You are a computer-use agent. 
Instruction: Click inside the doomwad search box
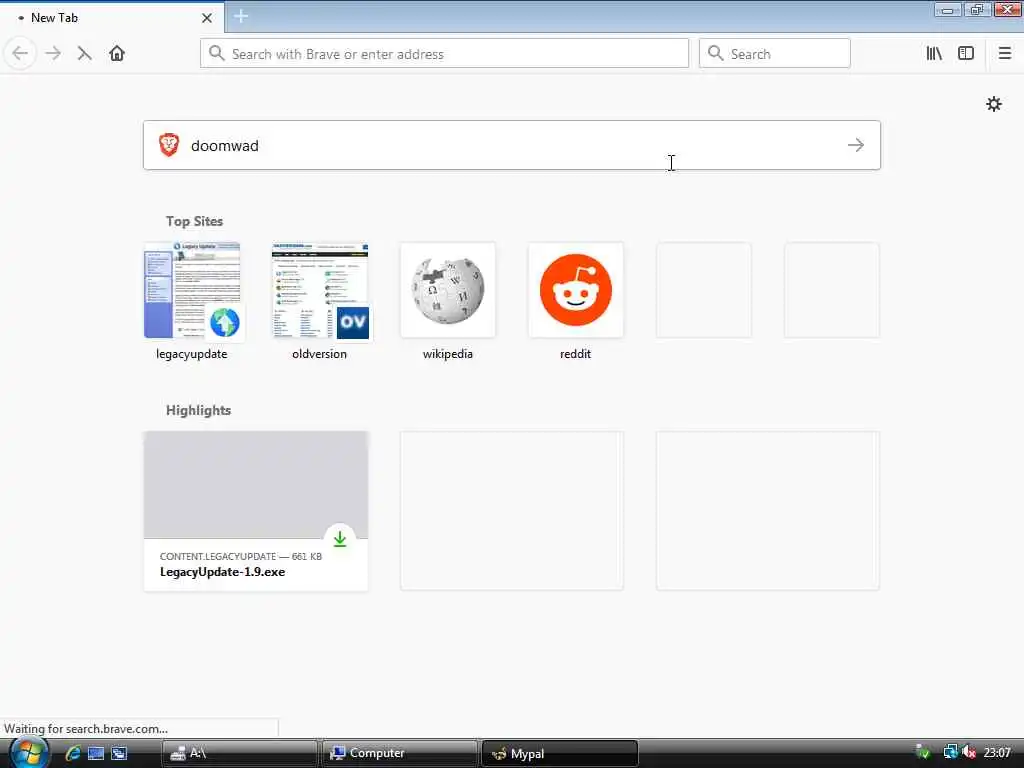(x=511, y=145)
